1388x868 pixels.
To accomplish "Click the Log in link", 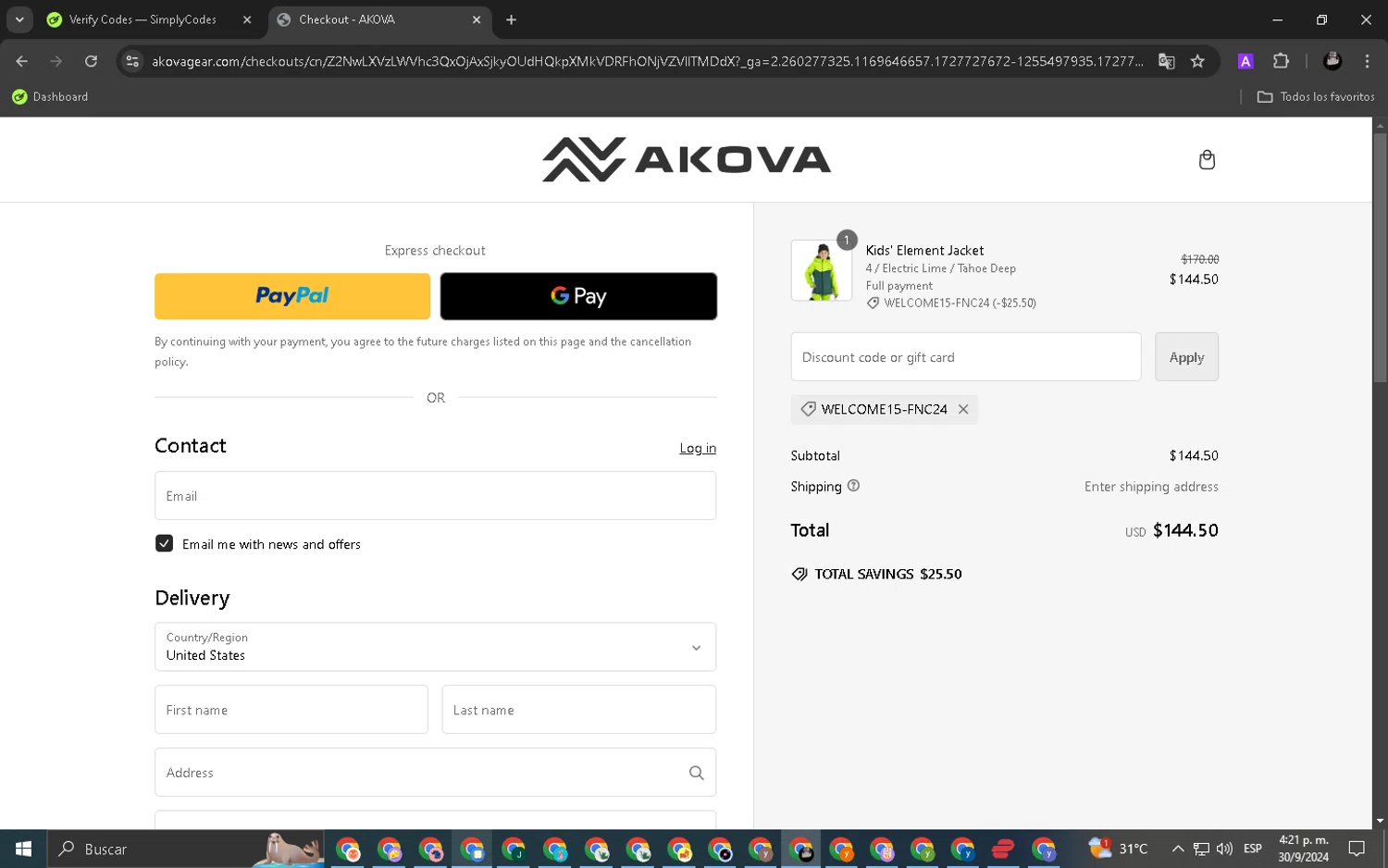I will (x=698, y=448).
